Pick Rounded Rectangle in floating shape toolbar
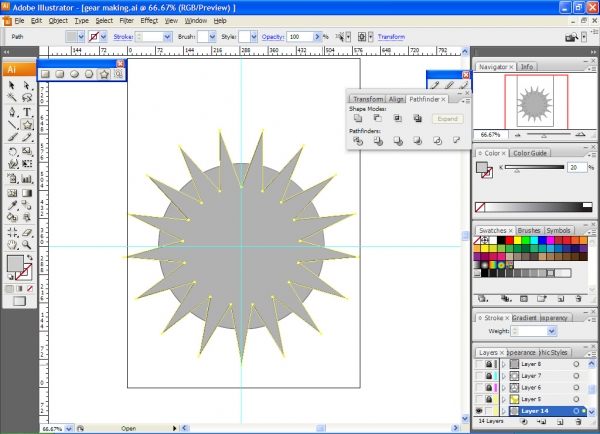The width and height of the screenshot is (600, 434). (60, 74)
